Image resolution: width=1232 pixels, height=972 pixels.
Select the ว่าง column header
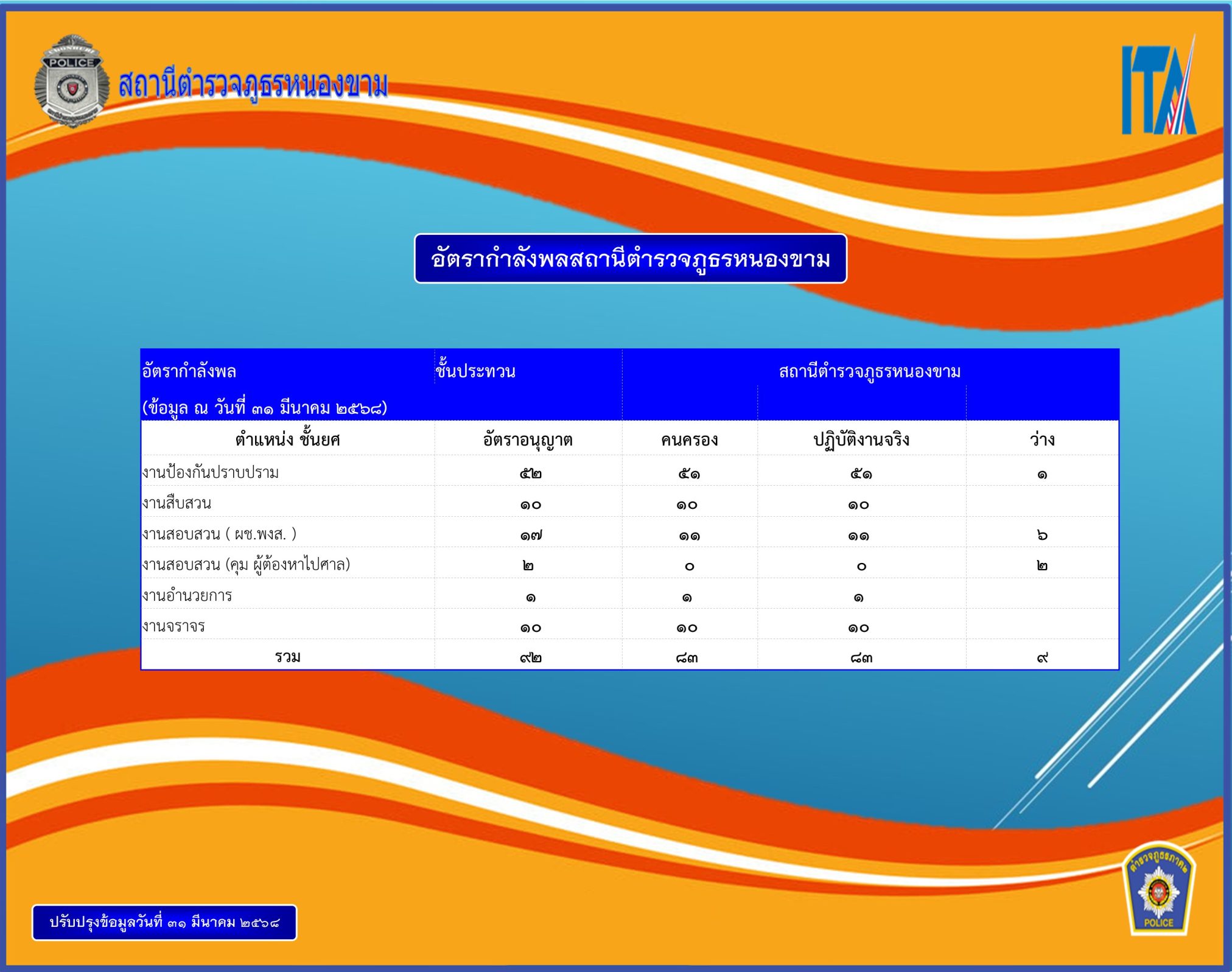coord(1041,439)
